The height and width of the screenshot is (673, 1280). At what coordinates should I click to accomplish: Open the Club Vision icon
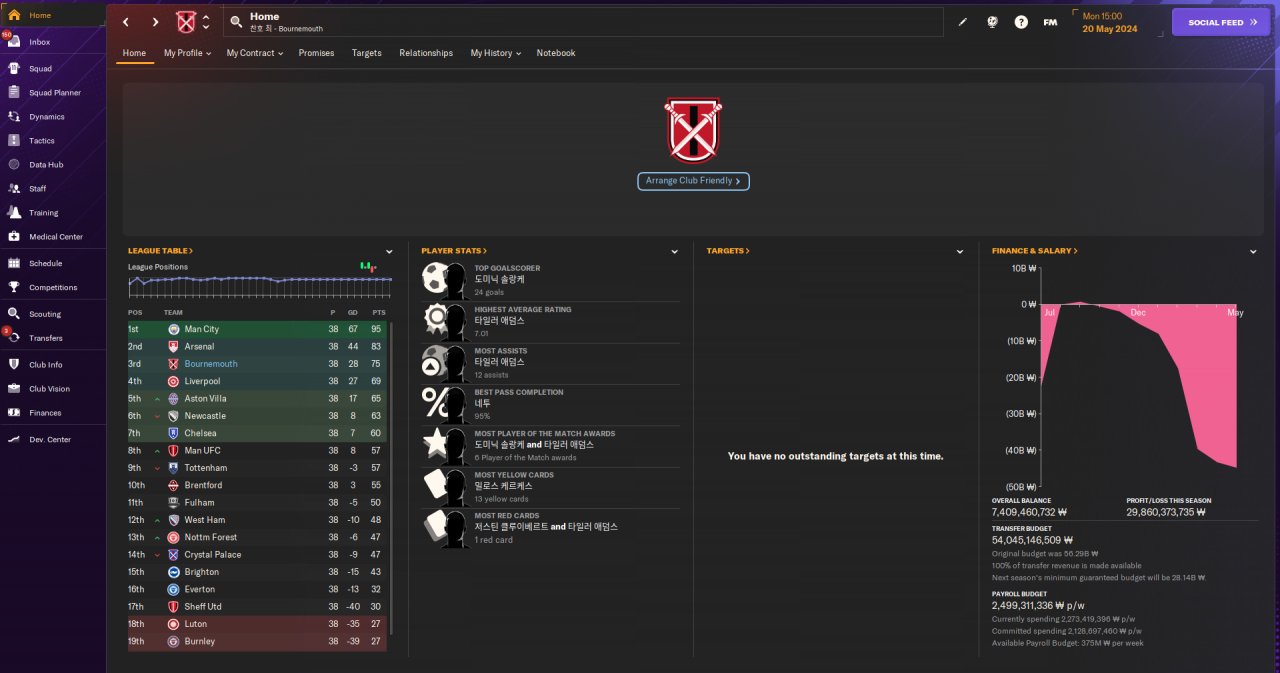14,388
